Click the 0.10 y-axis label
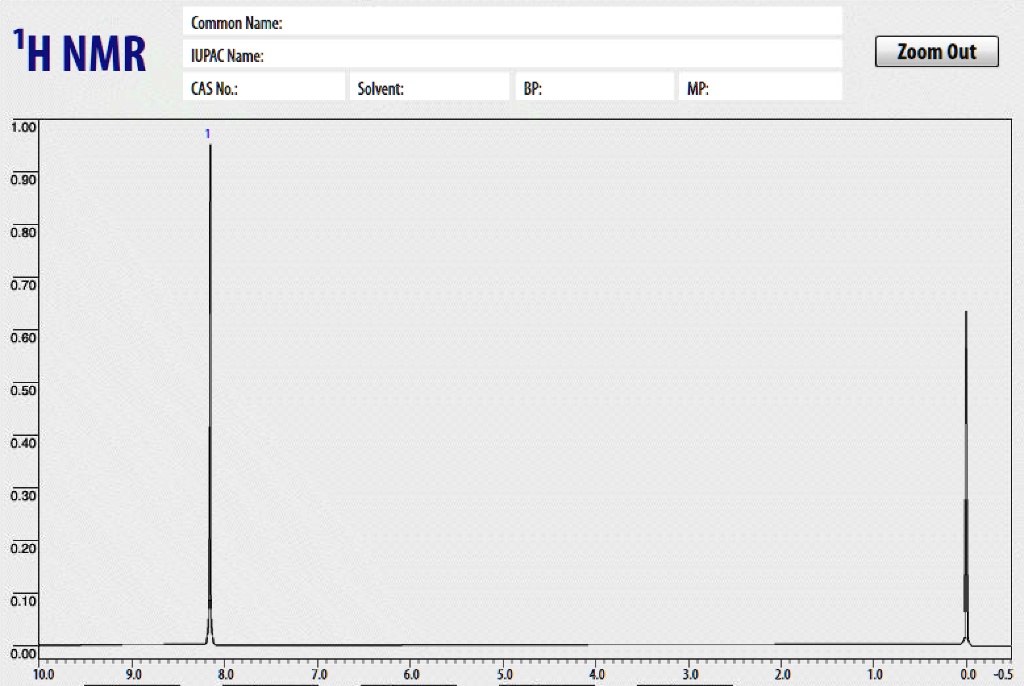 pos(23,600)
